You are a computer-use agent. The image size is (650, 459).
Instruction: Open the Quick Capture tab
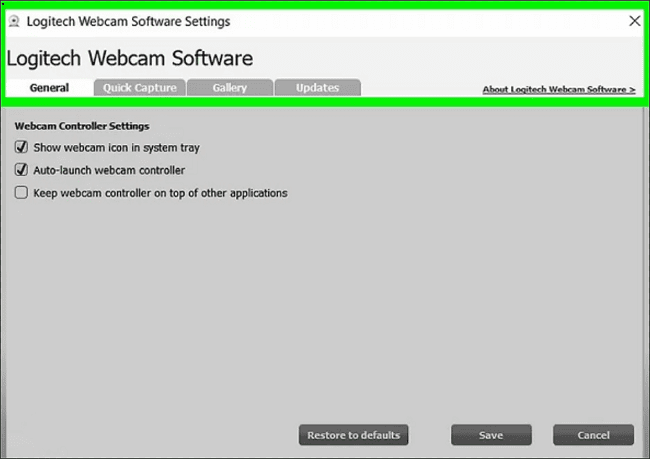(140, 87)
